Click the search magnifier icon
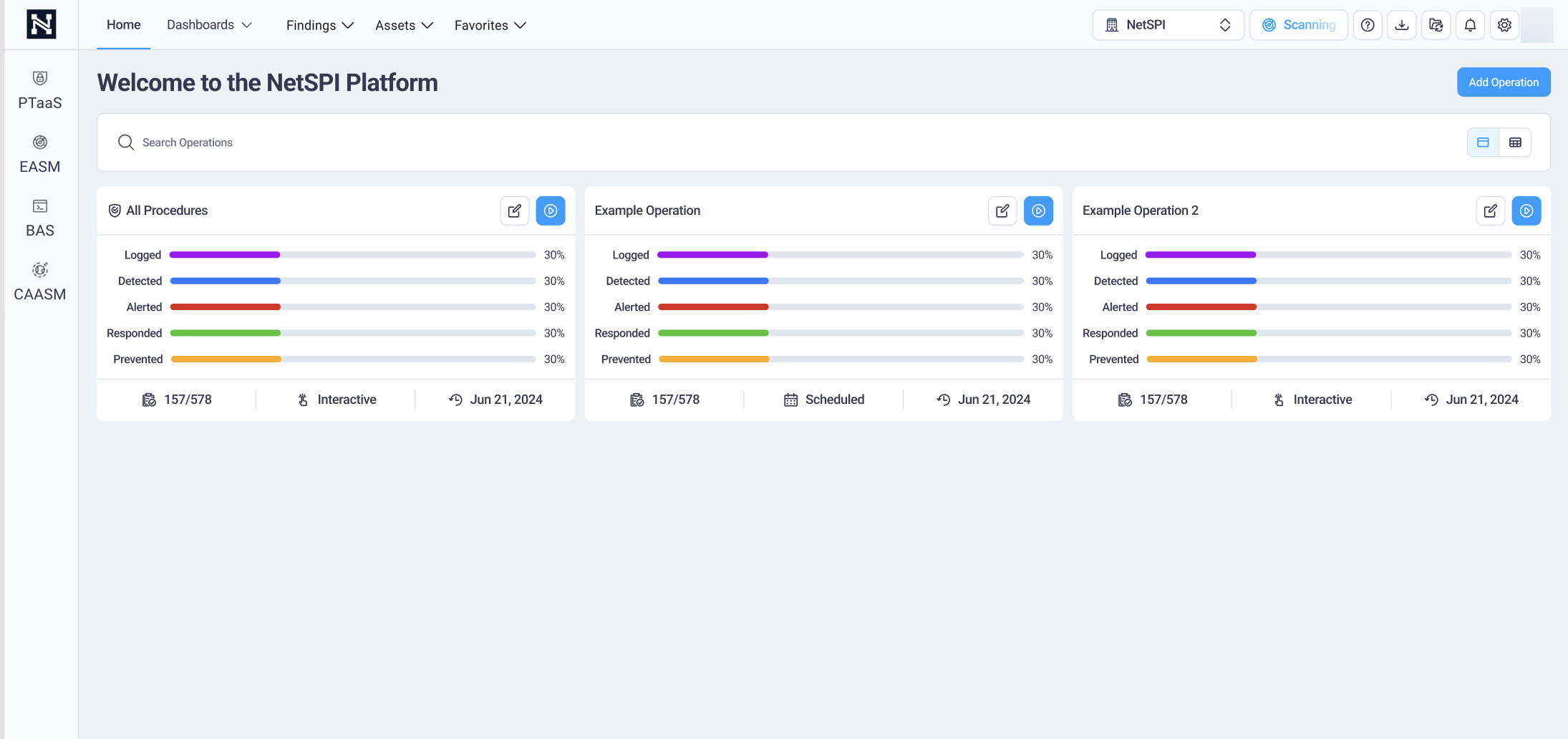Image resolution: width=1568 pixels, height=739 pixels. point(126,143)
